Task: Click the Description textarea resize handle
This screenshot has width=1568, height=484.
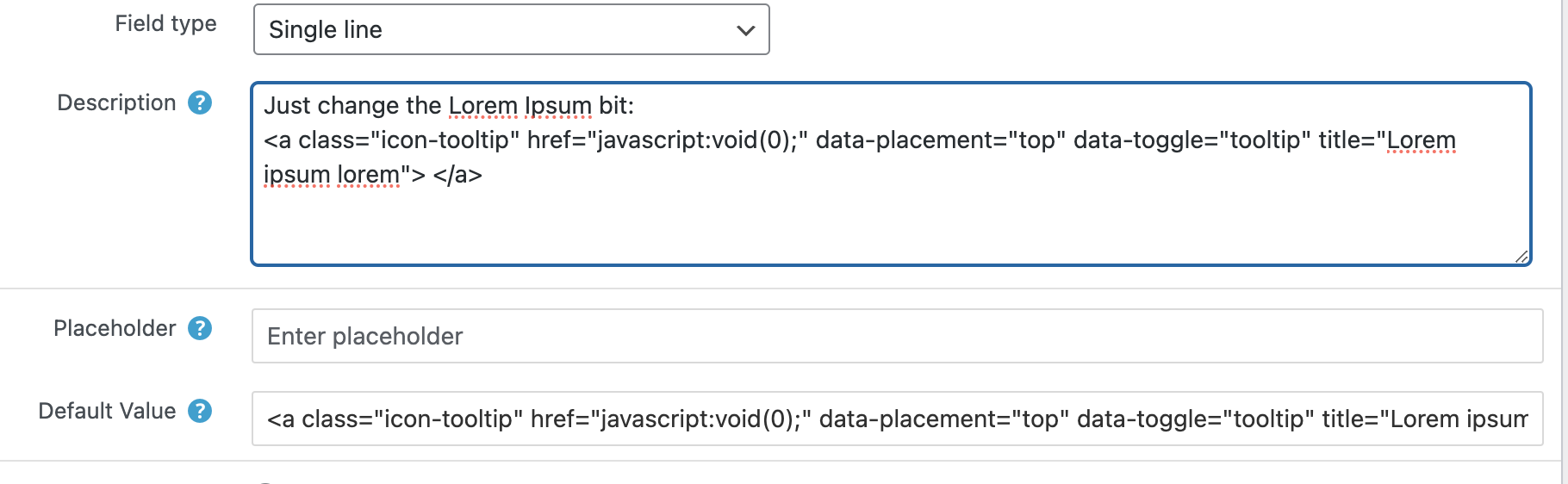Action: click(1521, 256)
